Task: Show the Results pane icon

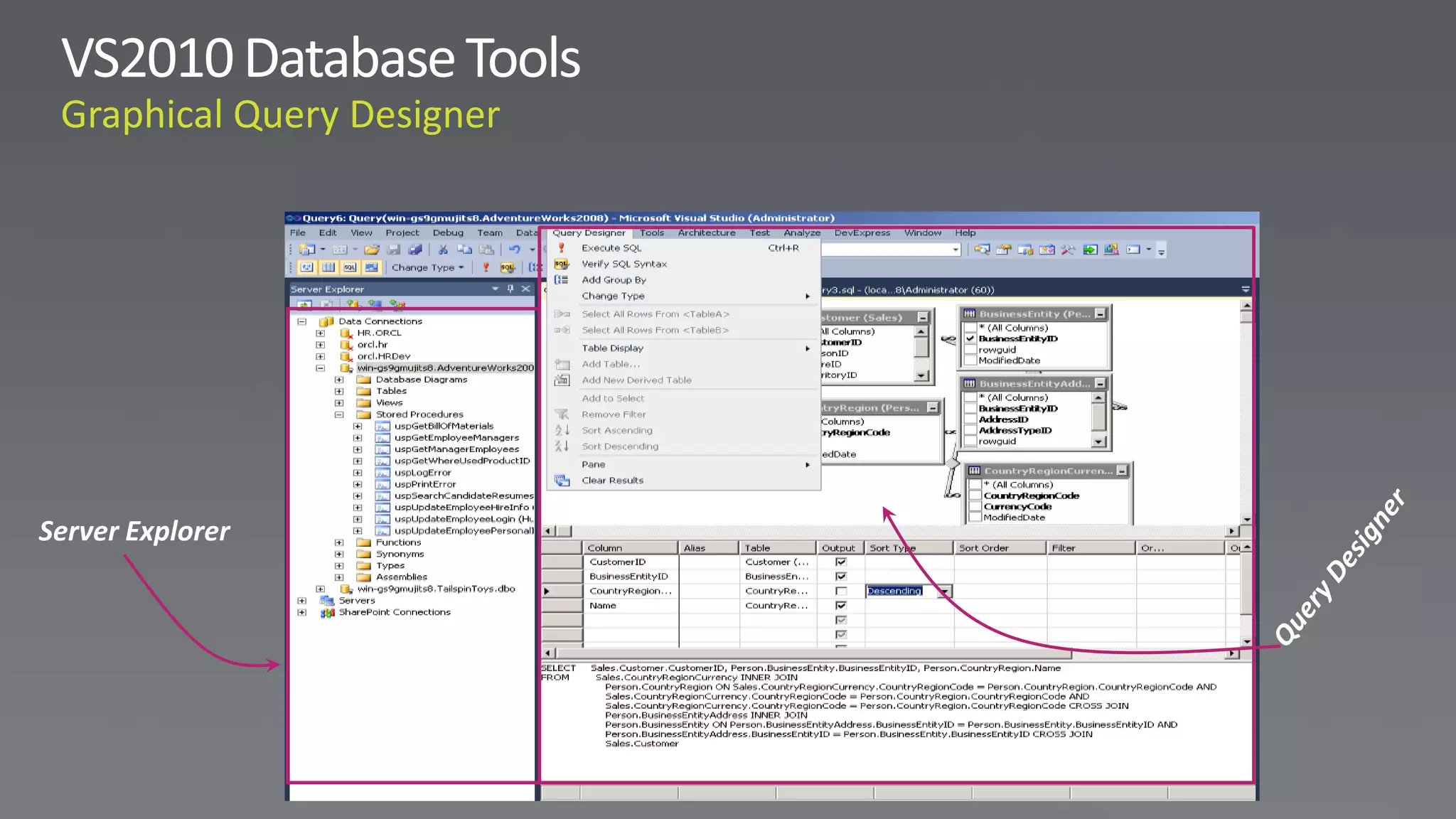Action: coord(371,267)
